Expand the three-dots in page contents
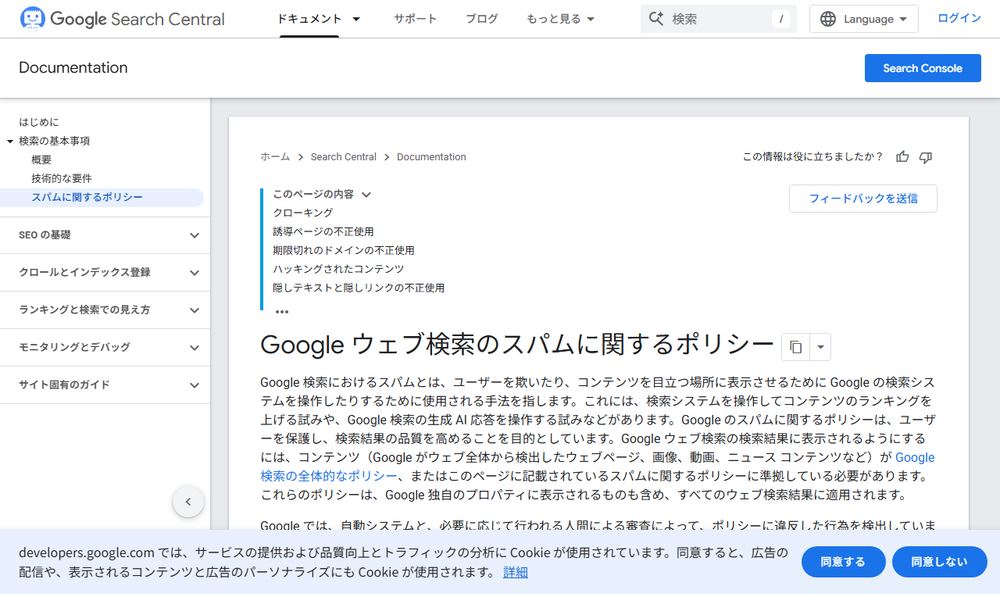This screenshot has height=594, width=1000. (281, 311)
